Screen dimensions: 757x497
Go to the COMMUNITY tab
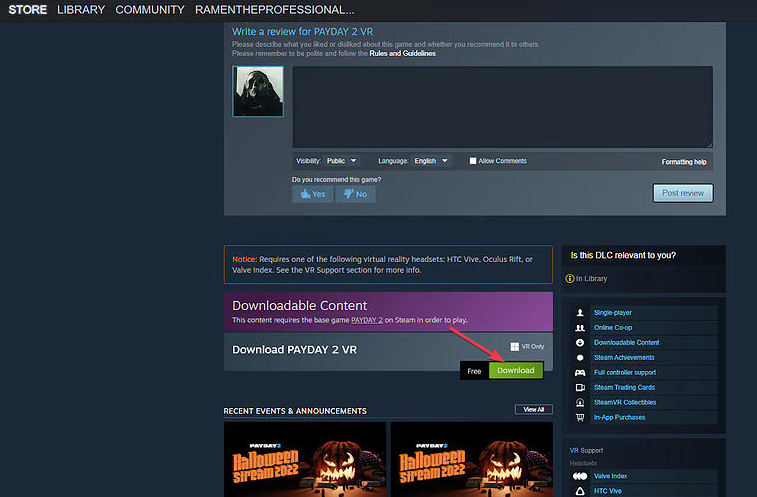pos(150,10)
